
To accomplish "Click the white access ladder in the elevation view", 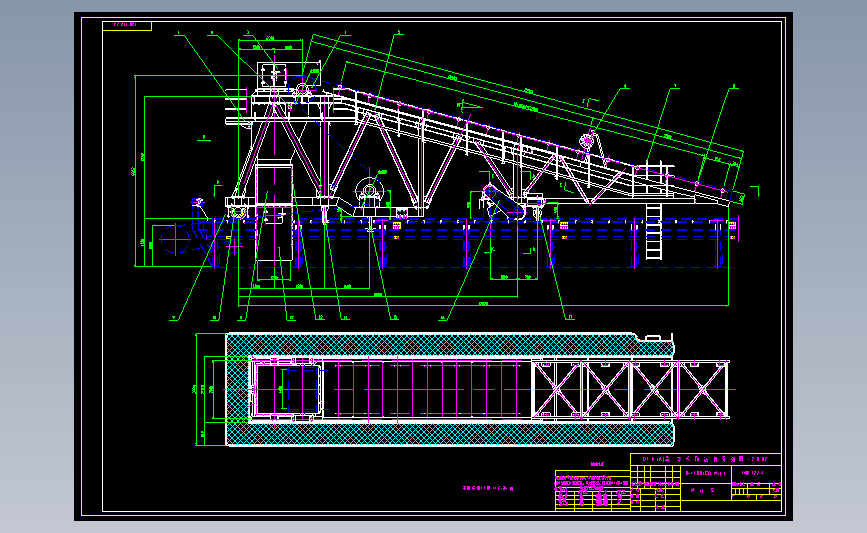I will pos(654,232).
